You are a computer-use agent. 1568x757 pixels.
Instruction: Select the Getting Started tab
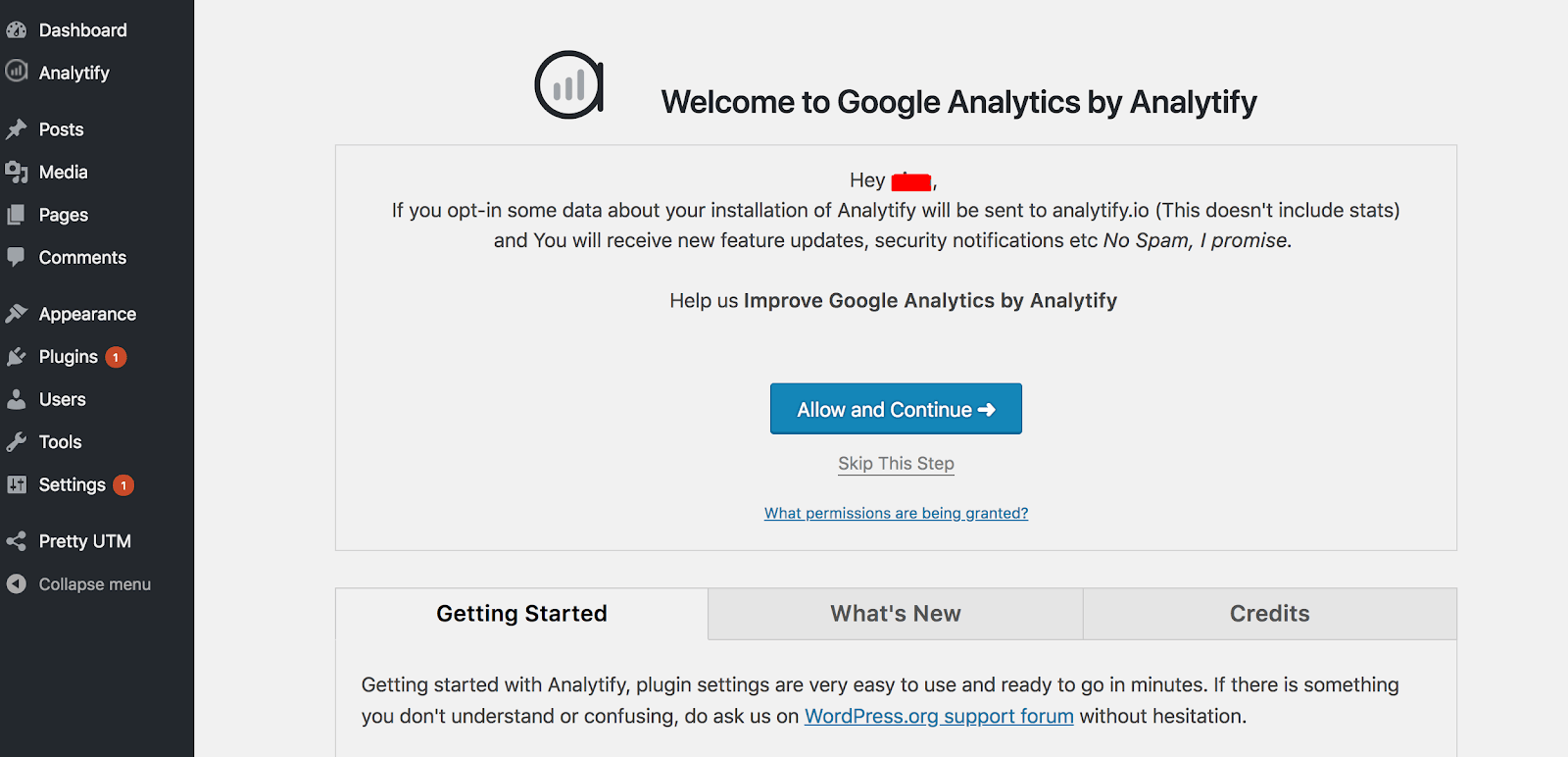521,613
